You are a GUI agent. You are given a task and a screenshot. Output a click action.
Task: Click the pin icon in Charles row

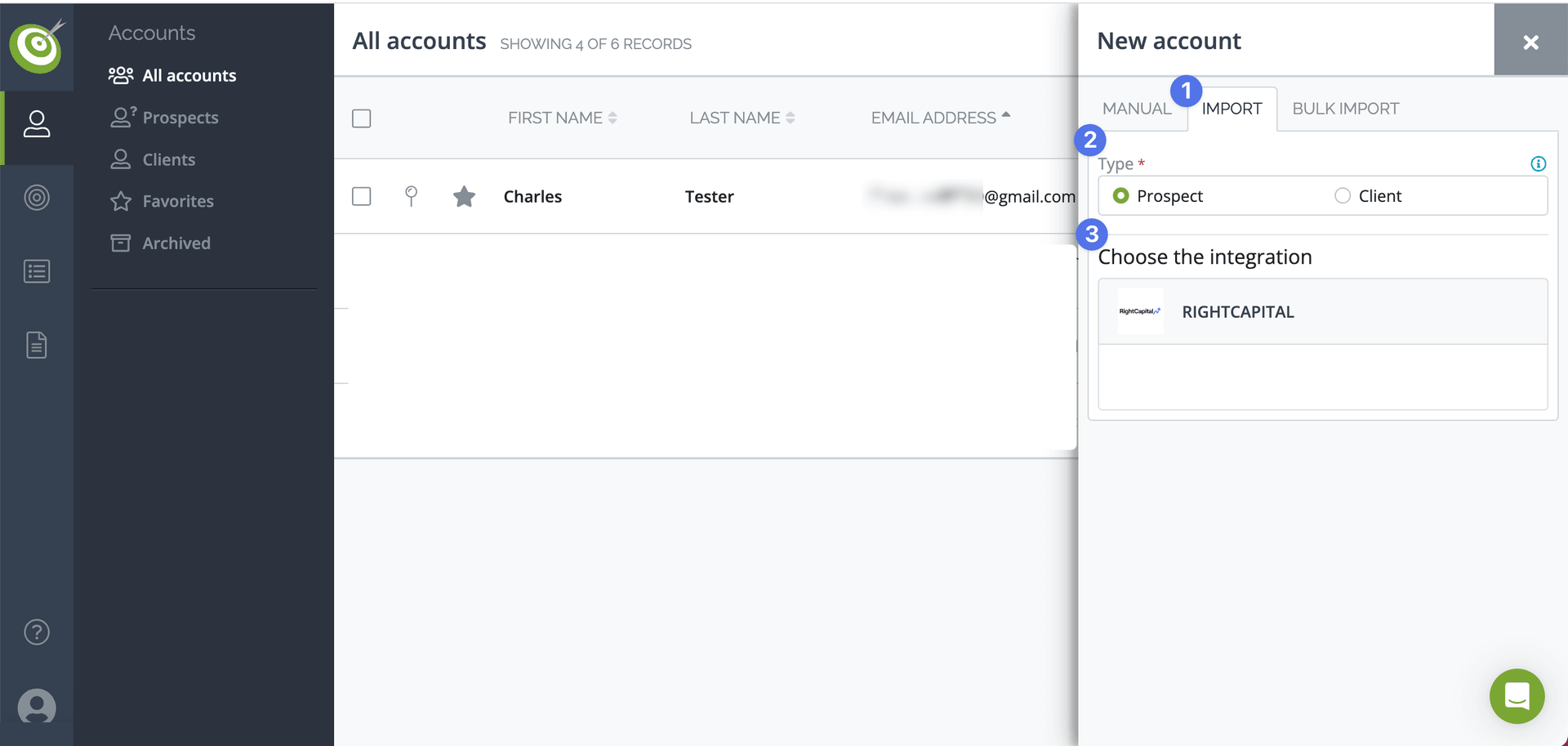412,196
